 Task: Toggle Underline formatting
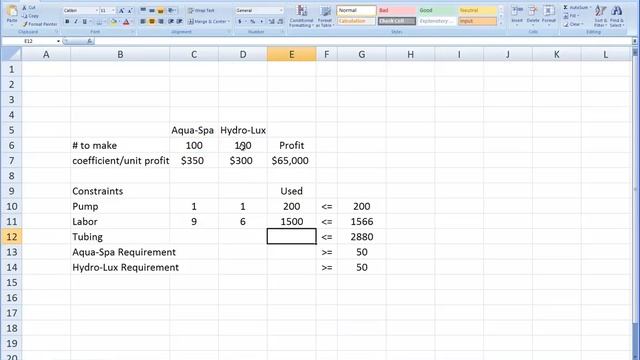coord(84,22)
